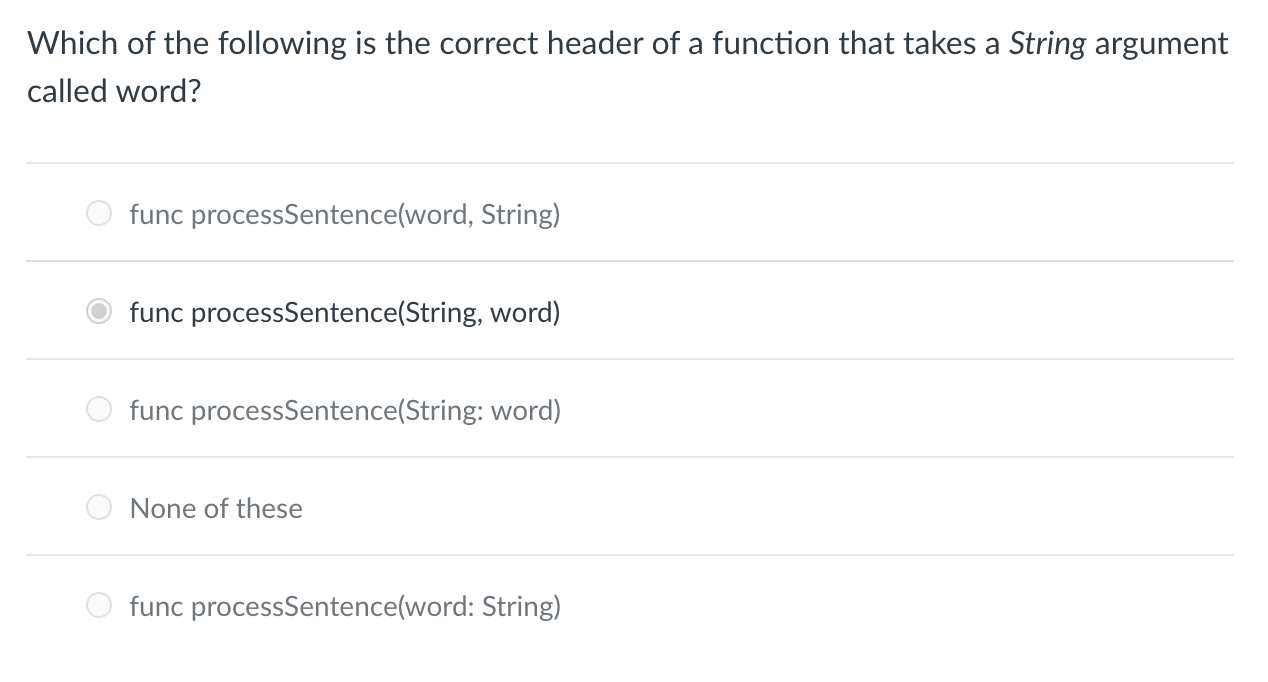
Task: Click 'String)' at end of last answer
Action: pyautogui.click(x=521, y=607)
